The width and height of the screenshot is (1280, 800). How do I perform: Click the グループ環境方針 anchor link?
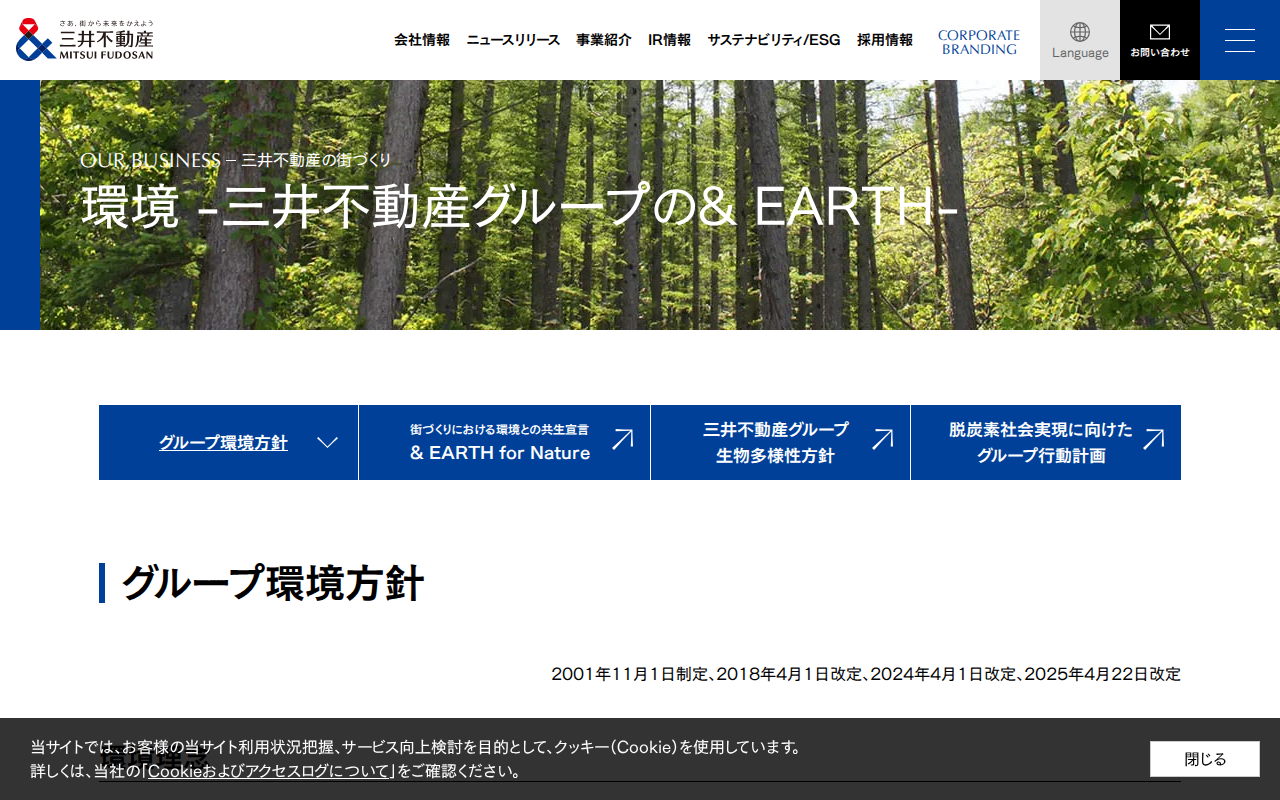[x=223, y=443]
